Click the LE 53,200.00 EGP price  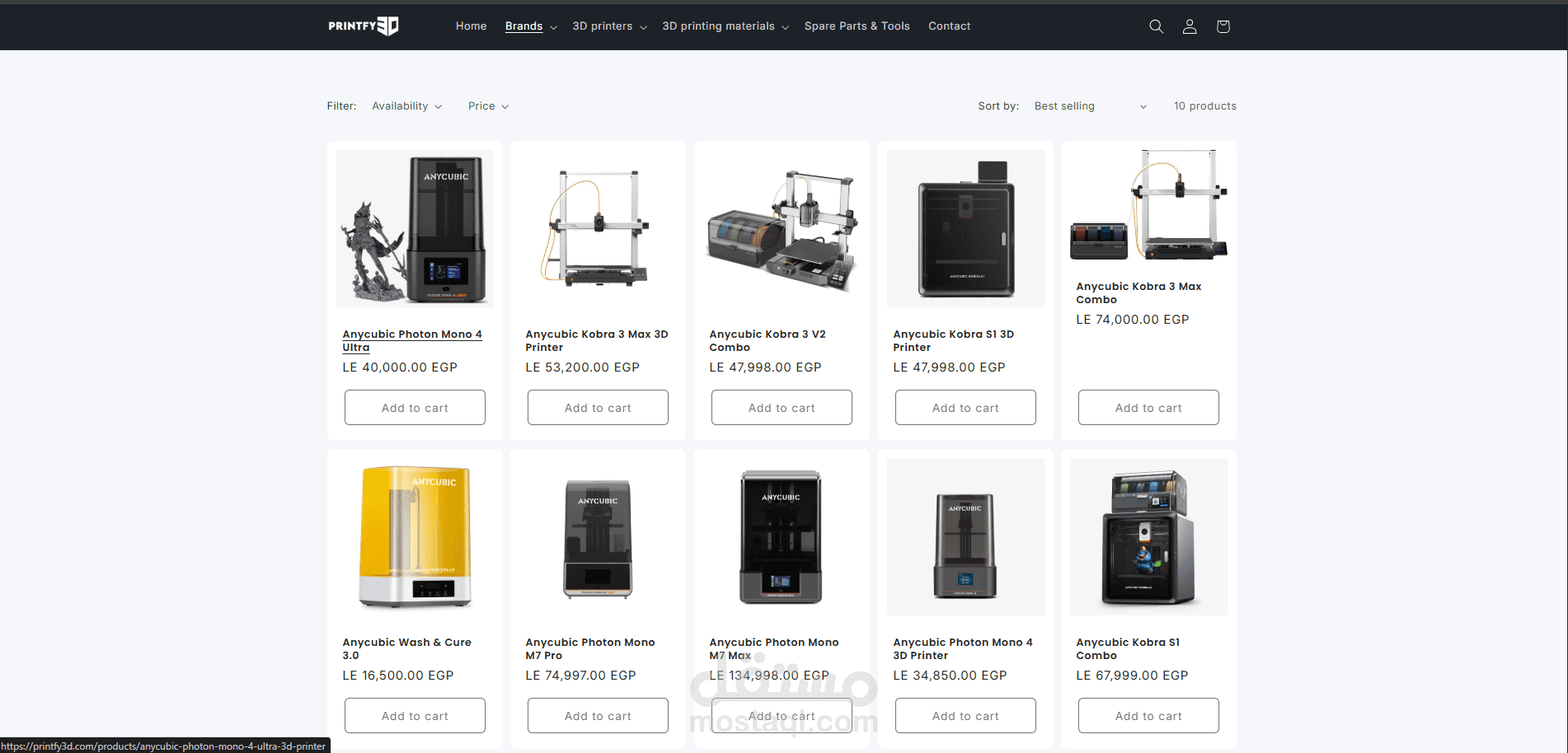pos(583,367)
